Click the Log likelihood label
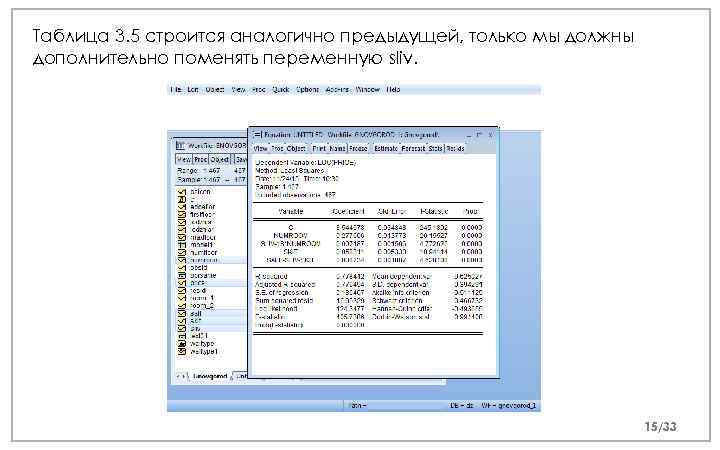Screen dimensions: 720x450 (x=276, y=309)
